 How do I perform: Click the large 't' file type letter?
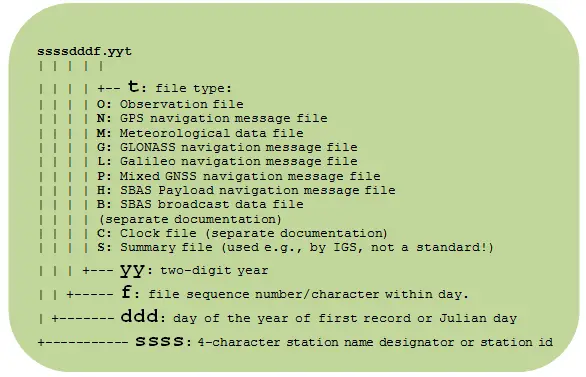[x=135, y=86]
